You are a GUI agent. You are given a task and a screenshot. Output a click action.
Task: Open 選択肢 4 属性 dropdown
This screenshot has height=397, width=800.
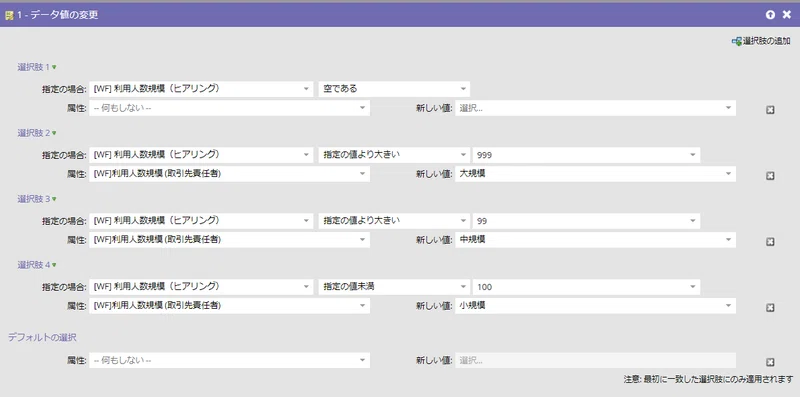pos(229,306)
